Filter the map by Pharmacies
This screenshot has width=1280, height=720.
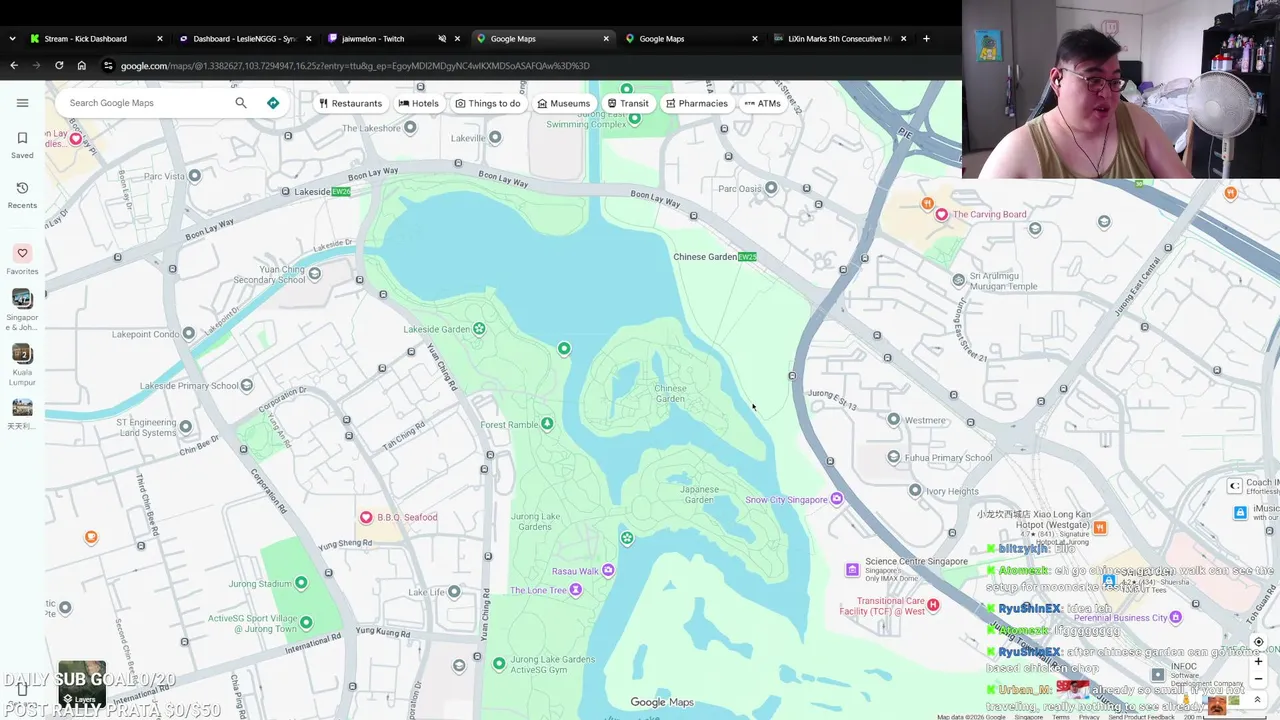click(697, 103)
